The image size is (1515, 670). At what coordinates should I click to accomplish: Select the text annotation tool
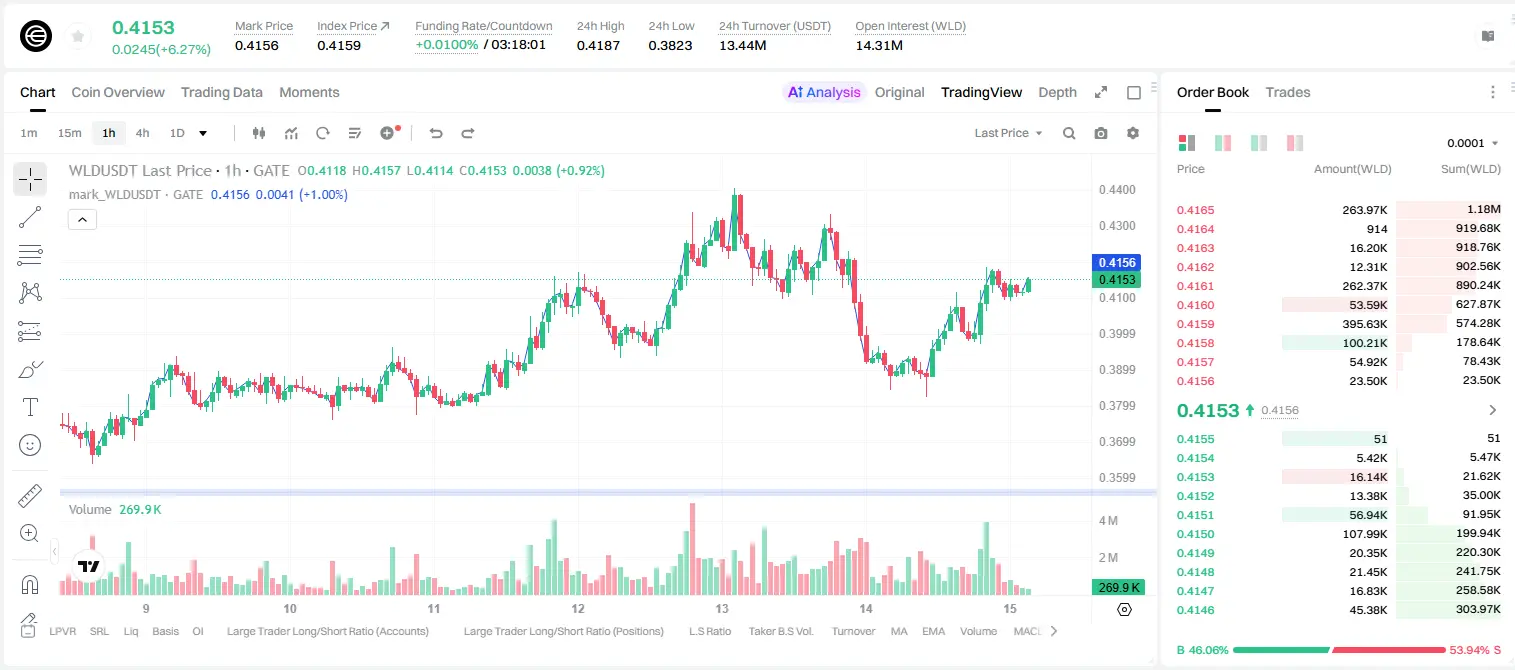(x=30, y=407)
